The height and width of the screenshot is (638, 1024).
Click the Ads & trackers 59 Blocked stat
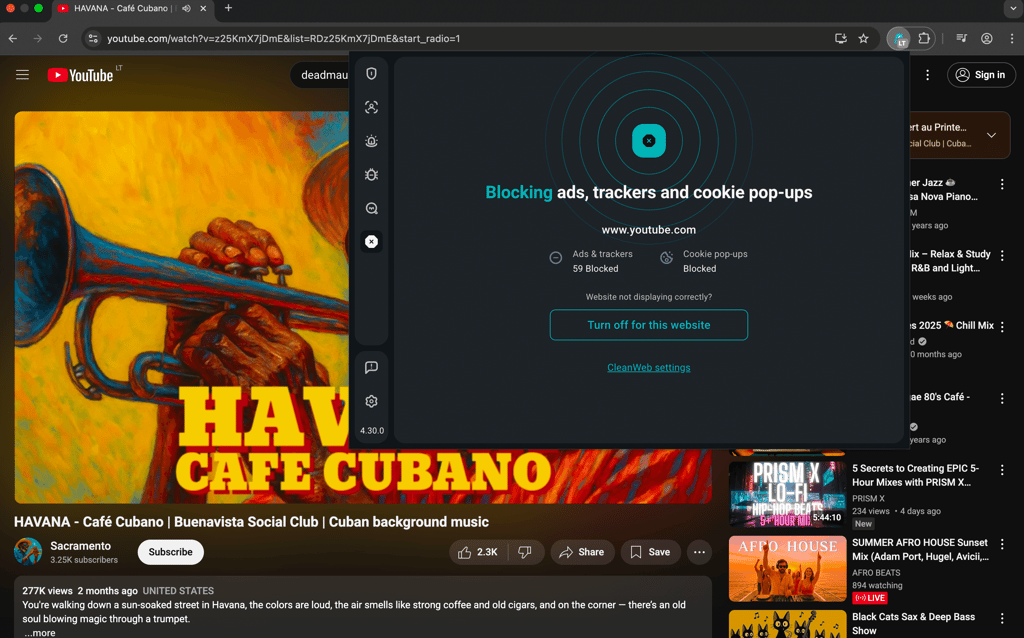point(591,261)
